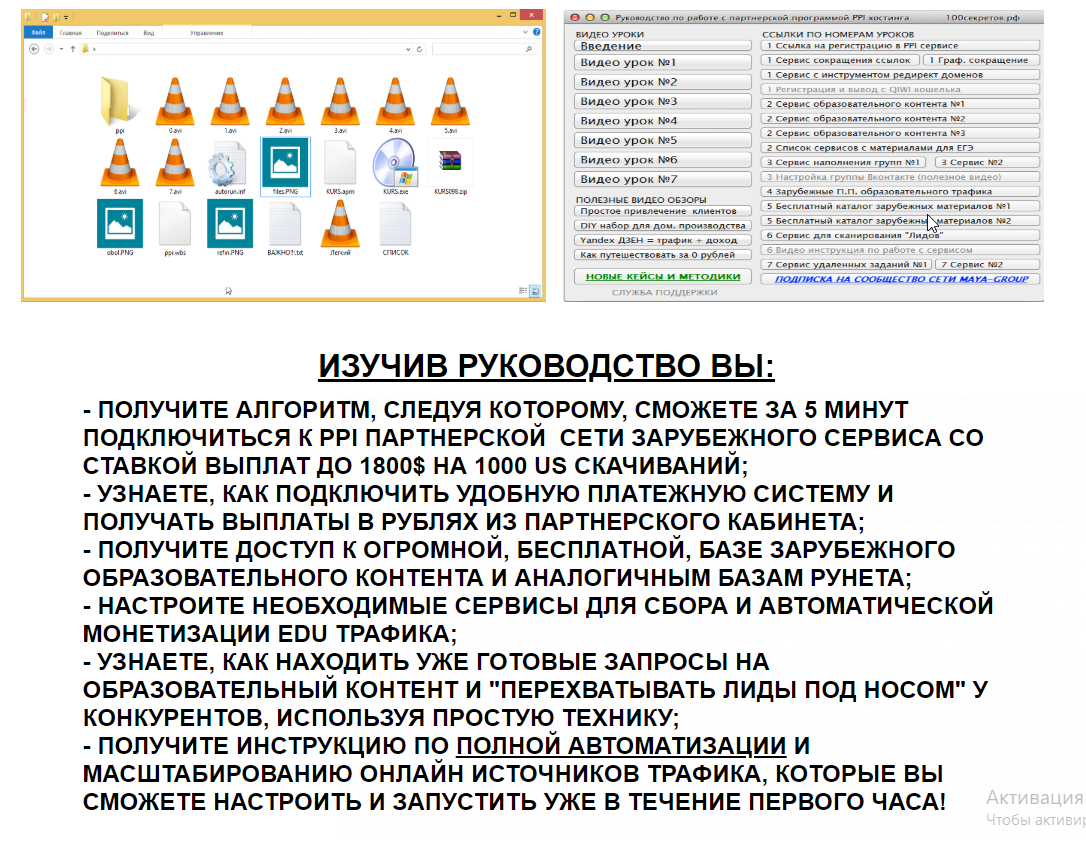The width and height of the screenshot is (1086, 843).
Task: Select the KURS098.zip archive icon
Action: [x=449, y=163]
